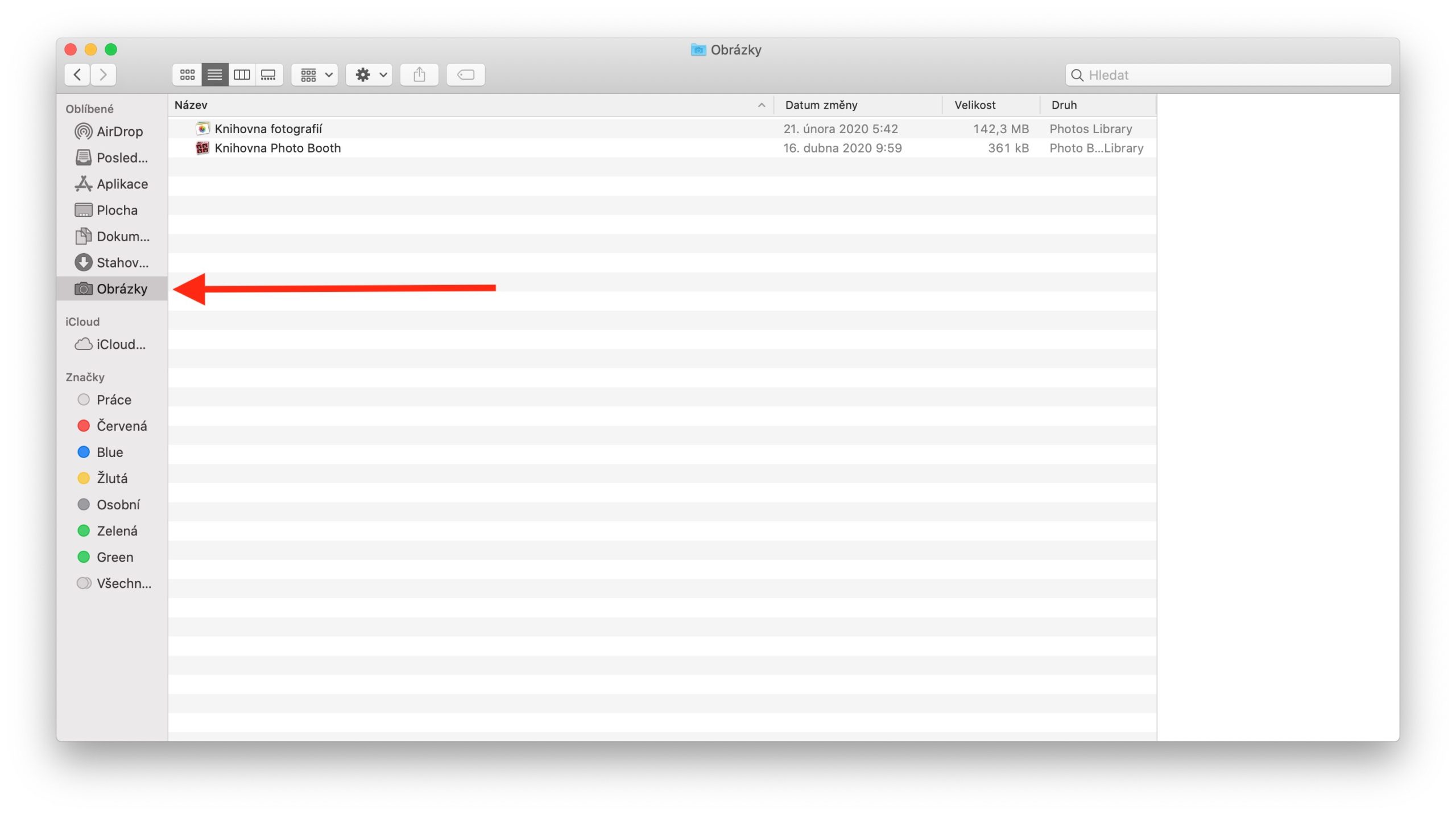The height and width of the screenshot is (816, 1456).
Task: Open Aplikace folder in sidebar
Action: [x=122, y=184]
